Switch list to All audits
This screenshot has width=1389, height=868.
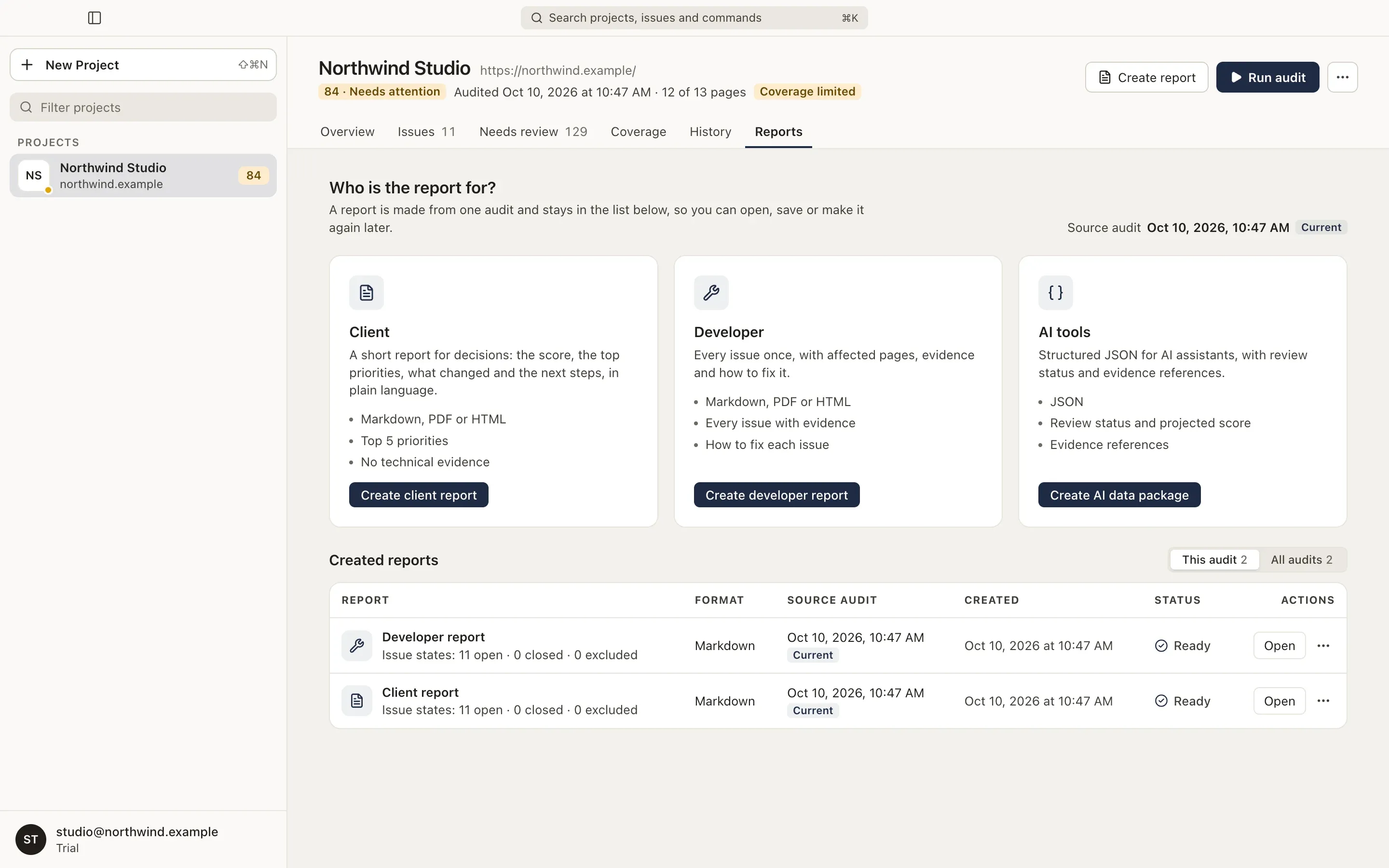(x=1301, y=560)
